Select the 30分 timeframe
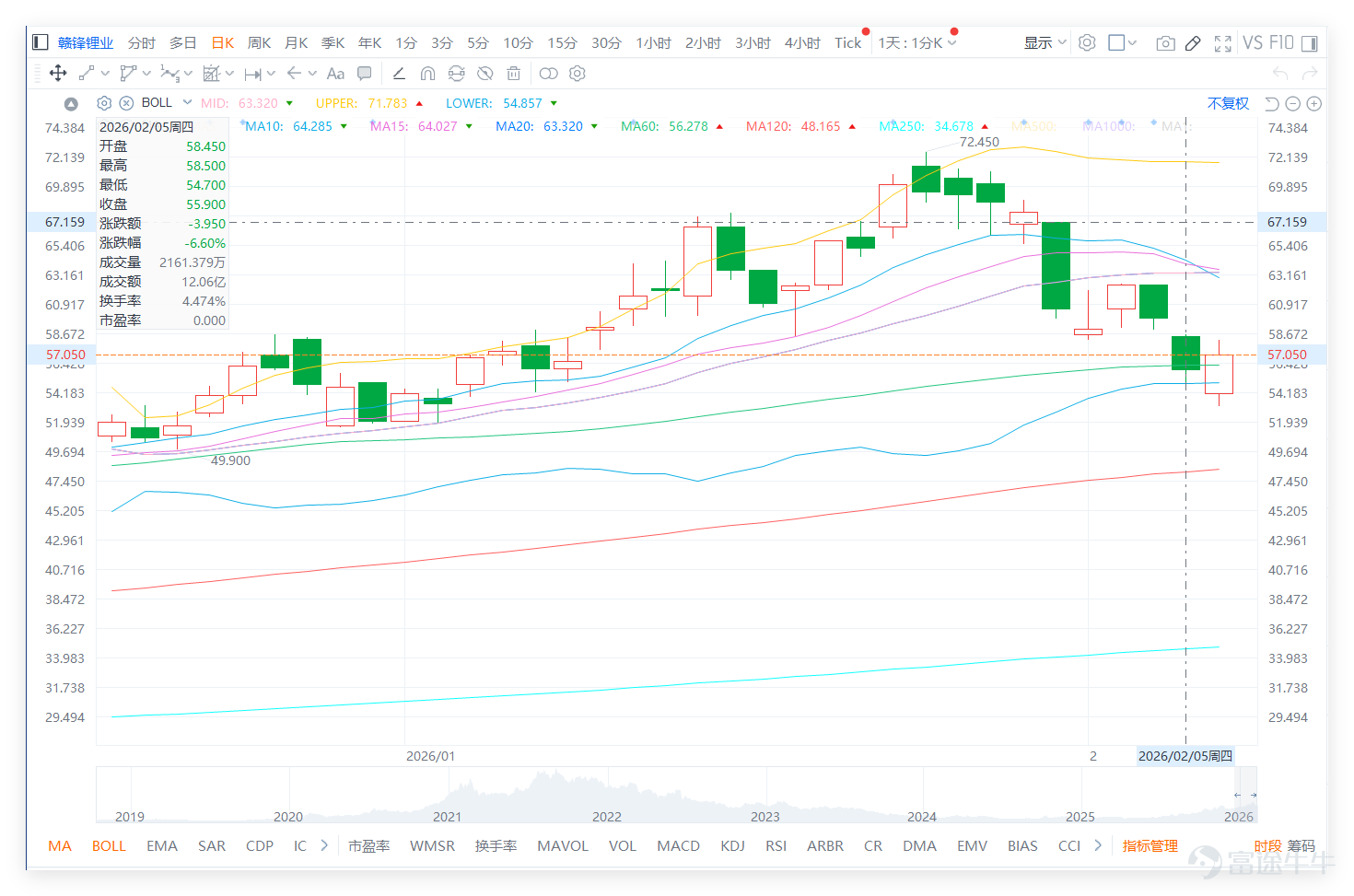 point(606,42)
